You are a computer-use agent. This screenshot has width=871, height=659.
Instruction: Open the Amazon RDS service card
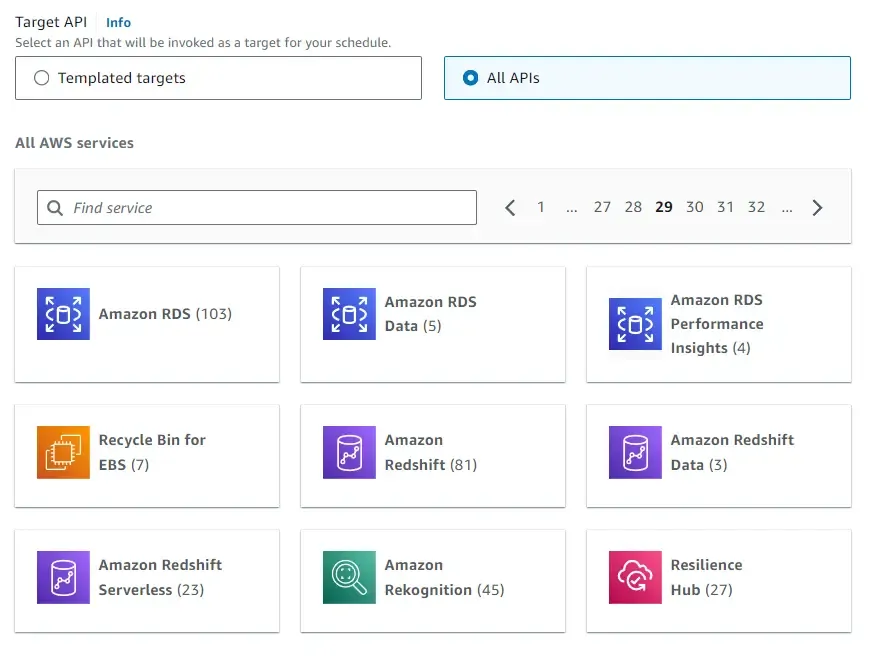pos(147,323)
